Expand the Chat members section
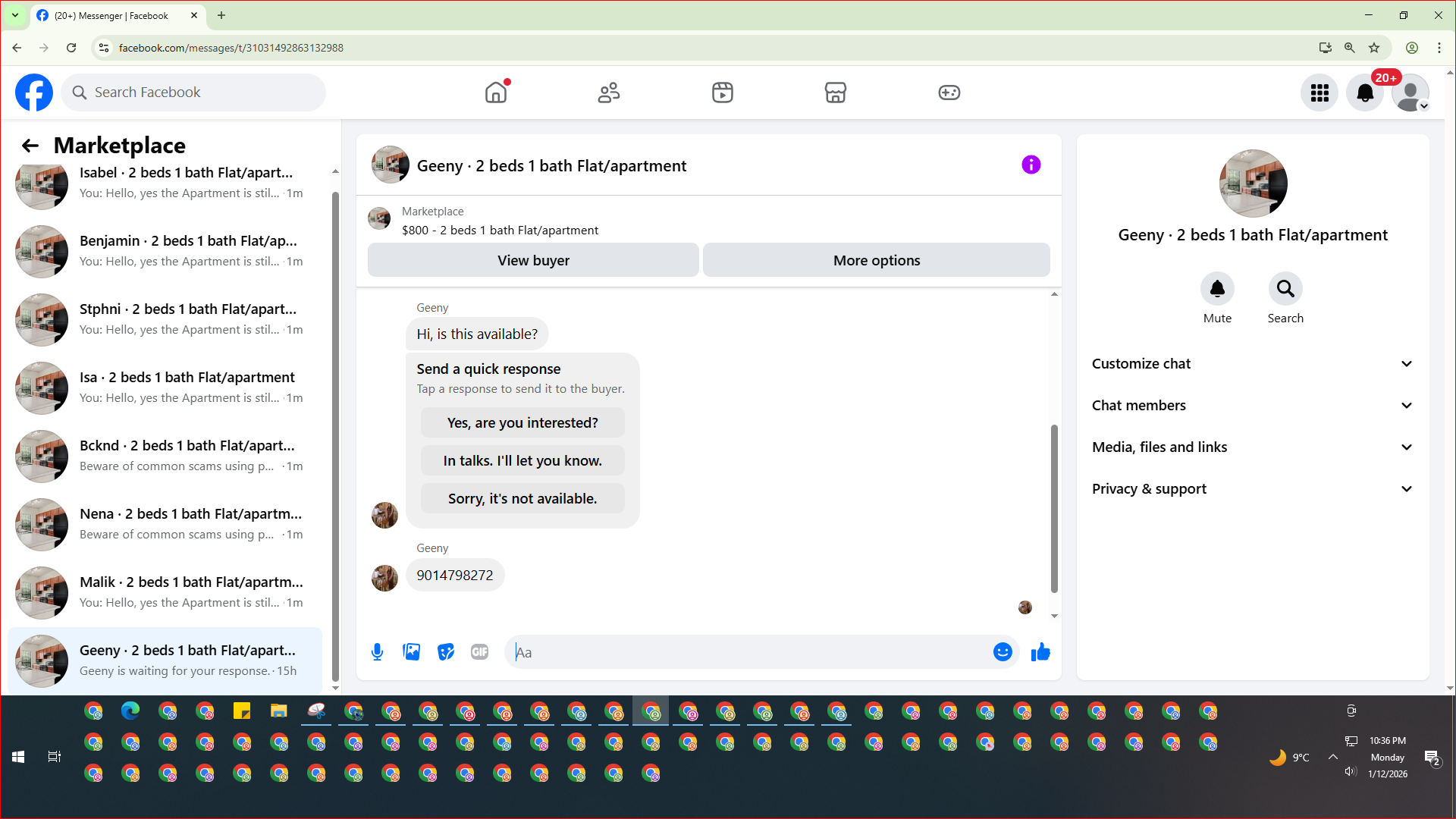Screen dimensions: 1456x819 (x=1253, y=406)
